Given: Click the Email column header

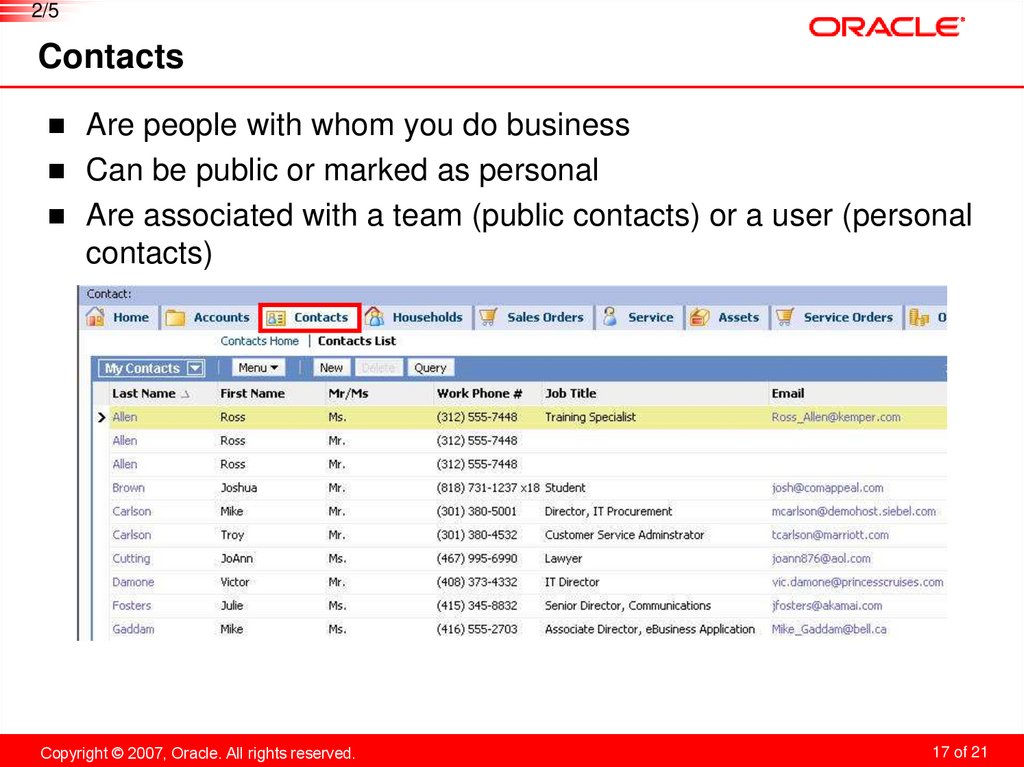Looking at the screenshot, I should [x=788, y=393].
